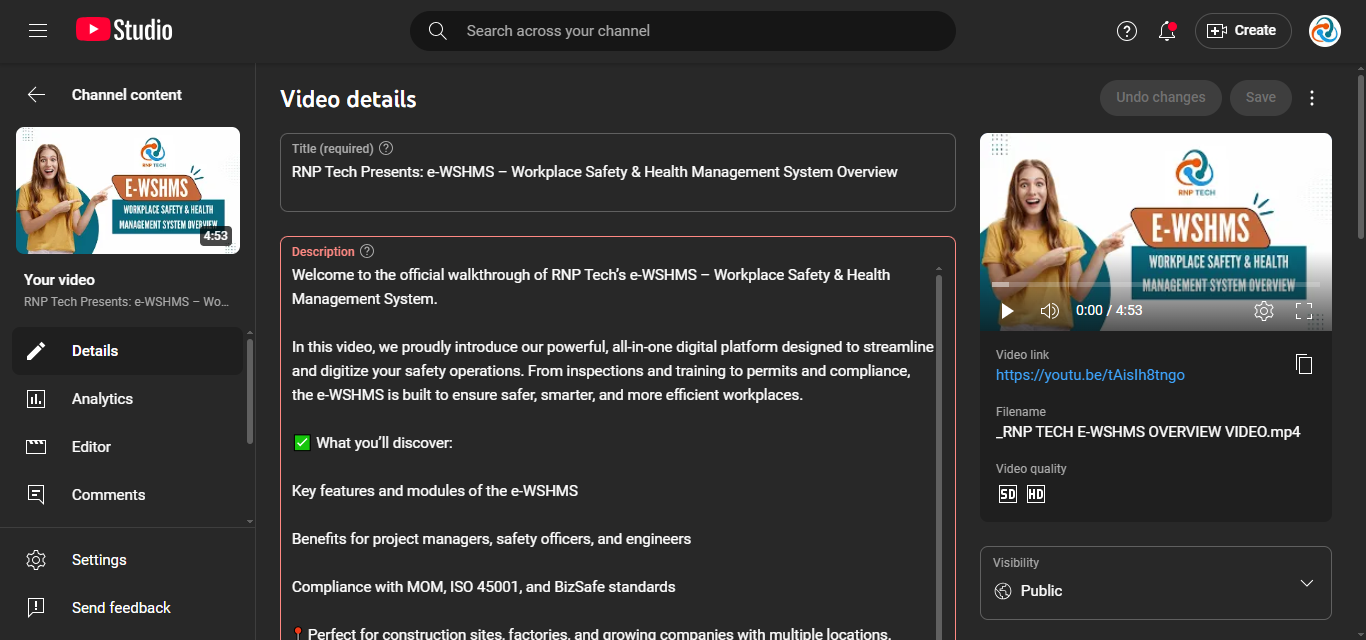Expand the Visibility dropdown
The width and height of the screenshot is (1366, 640).
click(1306, 583)
